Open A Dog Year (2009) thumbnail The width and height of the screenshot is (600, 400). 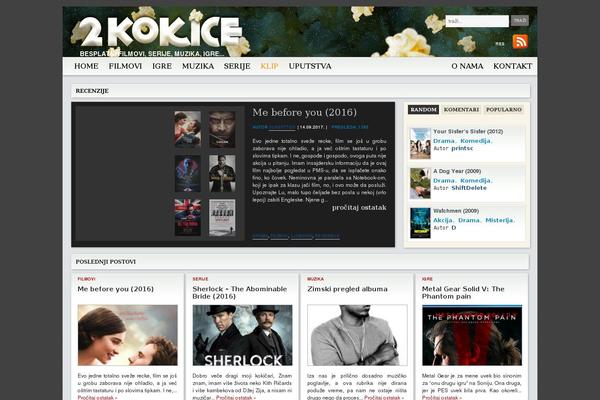click(x=420, y=183)
